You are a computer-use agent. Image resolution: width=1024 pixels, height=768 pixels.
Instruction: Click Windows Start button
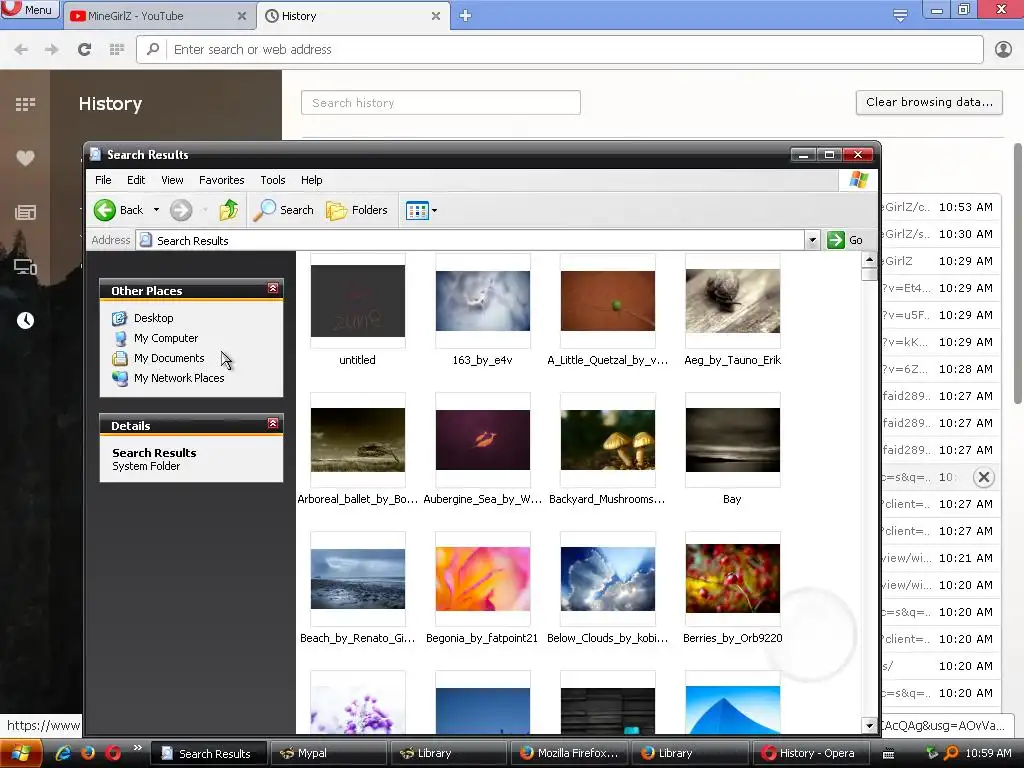click(x=21, y=754)
